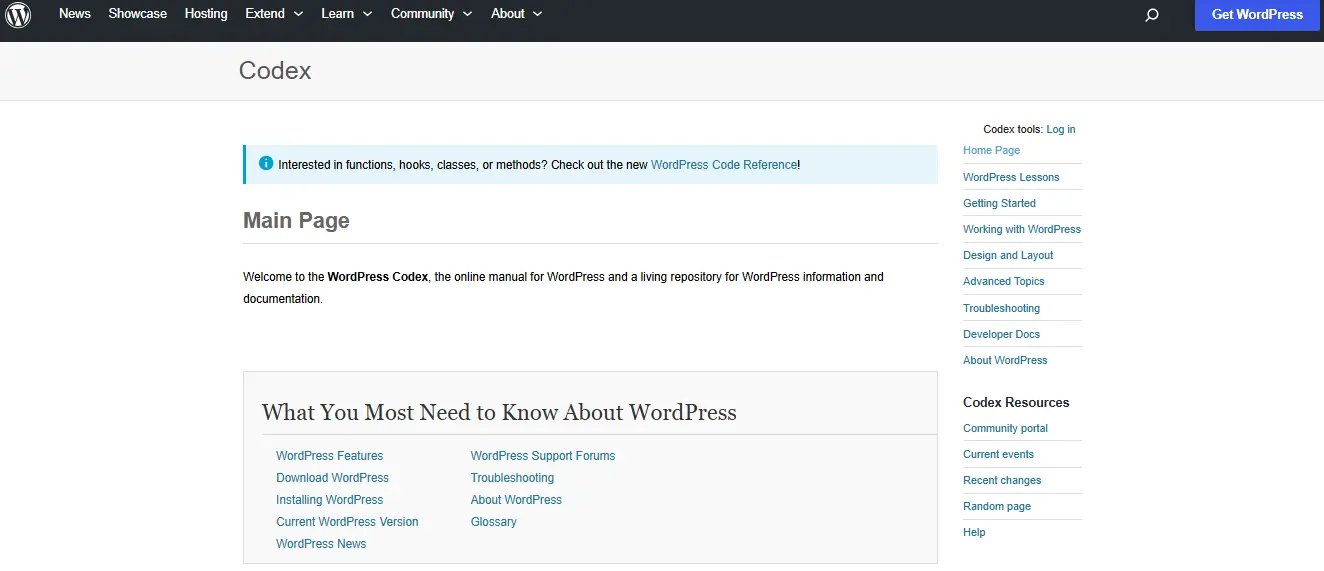Click the WordPress logo icon
The image size is (1324, 571).
[18, 14]
